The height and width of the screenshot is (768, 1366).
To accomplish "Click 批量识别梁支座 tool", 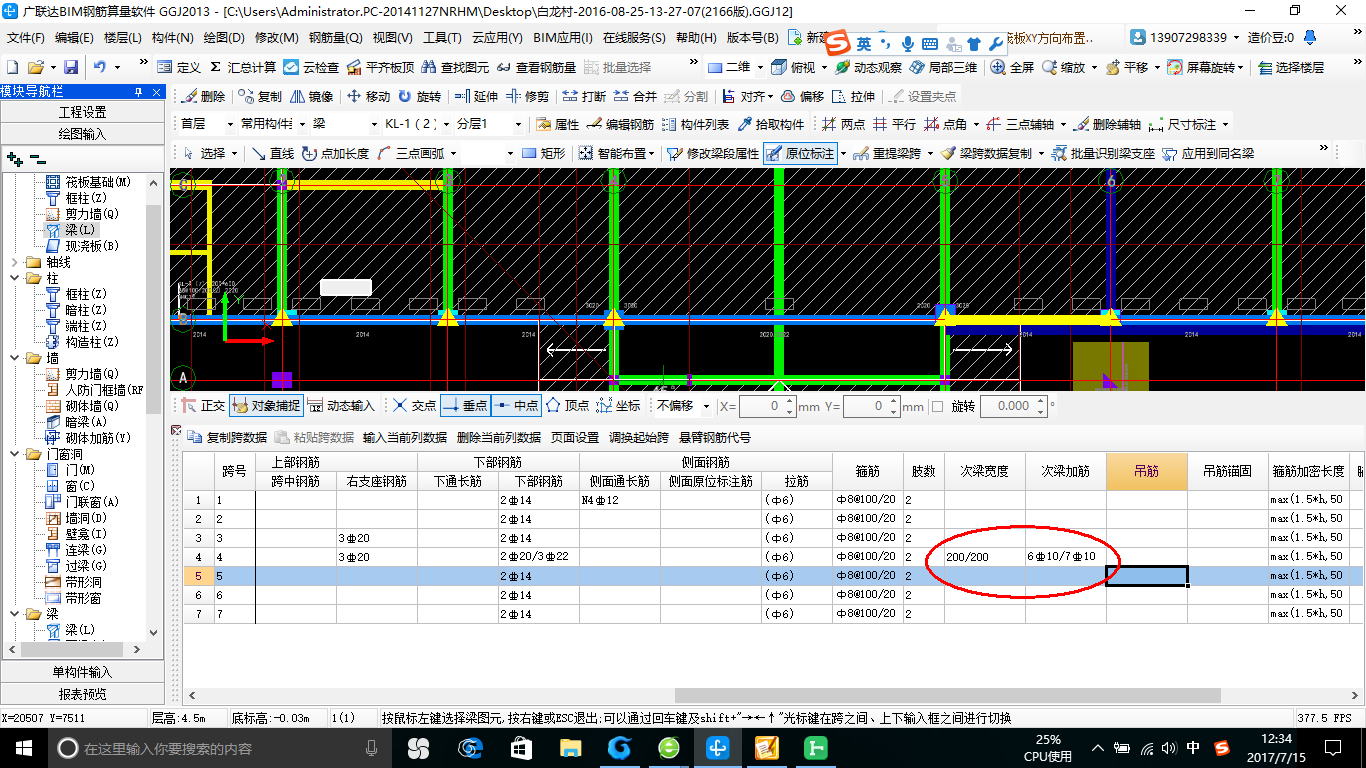I will click(x=1103, y=153).
